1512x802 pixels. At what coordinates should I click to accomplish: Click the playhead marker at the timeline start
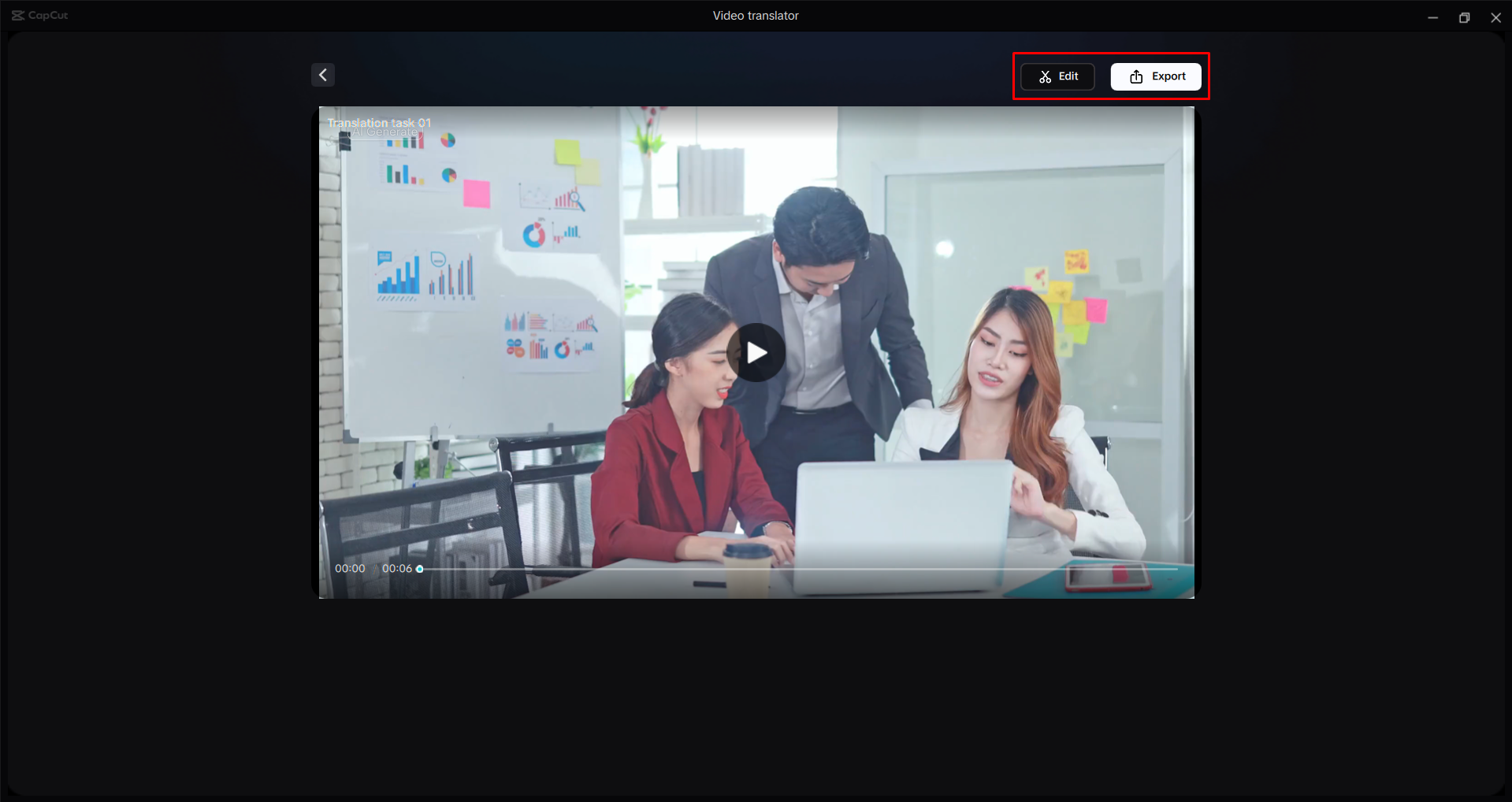[419, 569]
